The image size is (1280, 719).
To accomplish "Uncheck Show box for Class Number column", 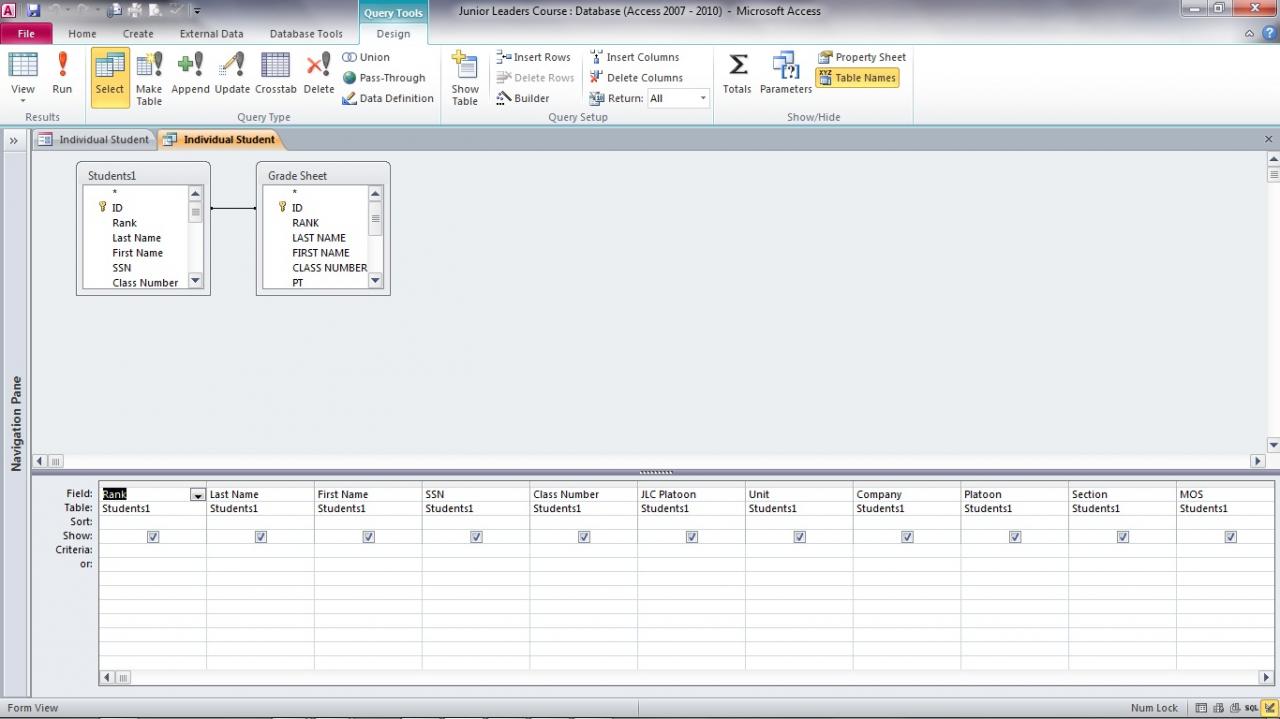I will pos(584,537).
